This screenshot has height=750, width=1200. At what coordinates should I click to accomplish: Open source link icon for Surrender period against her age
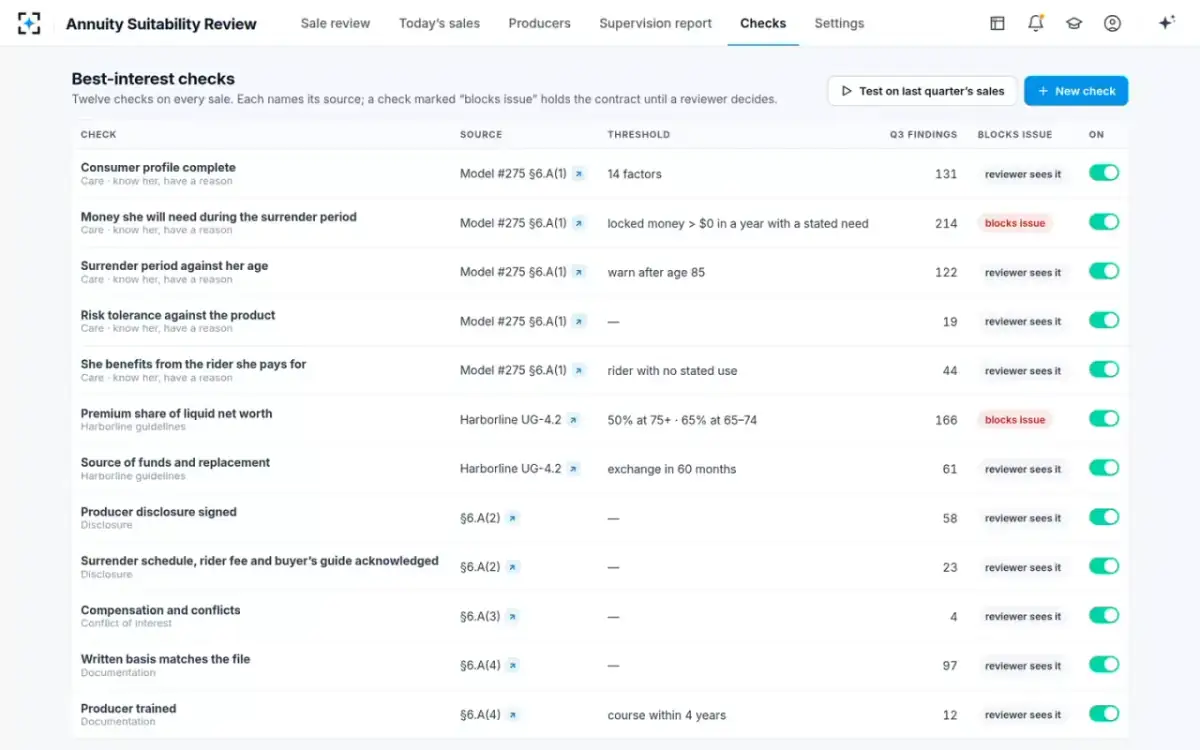(579, 272)
